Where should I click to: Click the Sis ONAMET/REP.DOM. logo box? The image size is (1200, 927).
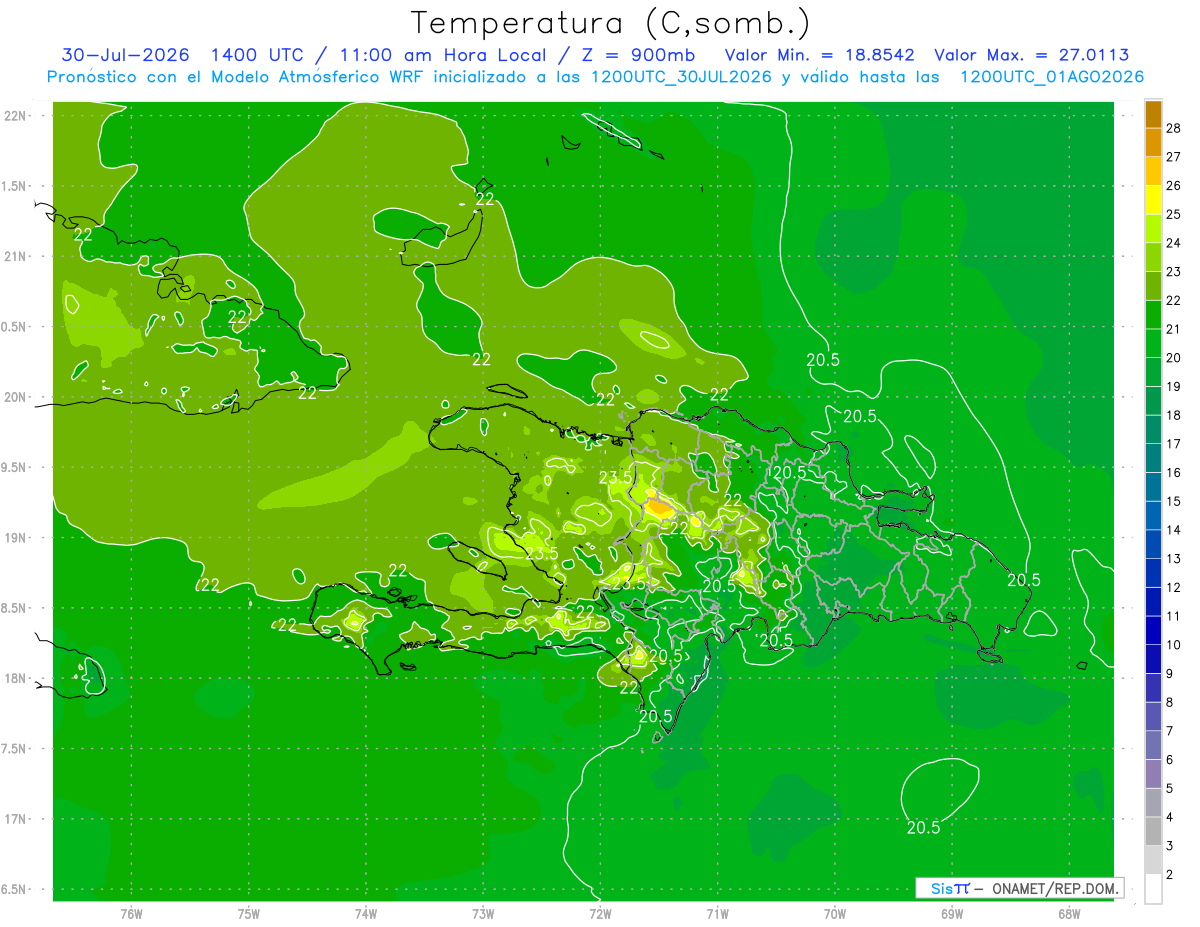point(1019,888)
